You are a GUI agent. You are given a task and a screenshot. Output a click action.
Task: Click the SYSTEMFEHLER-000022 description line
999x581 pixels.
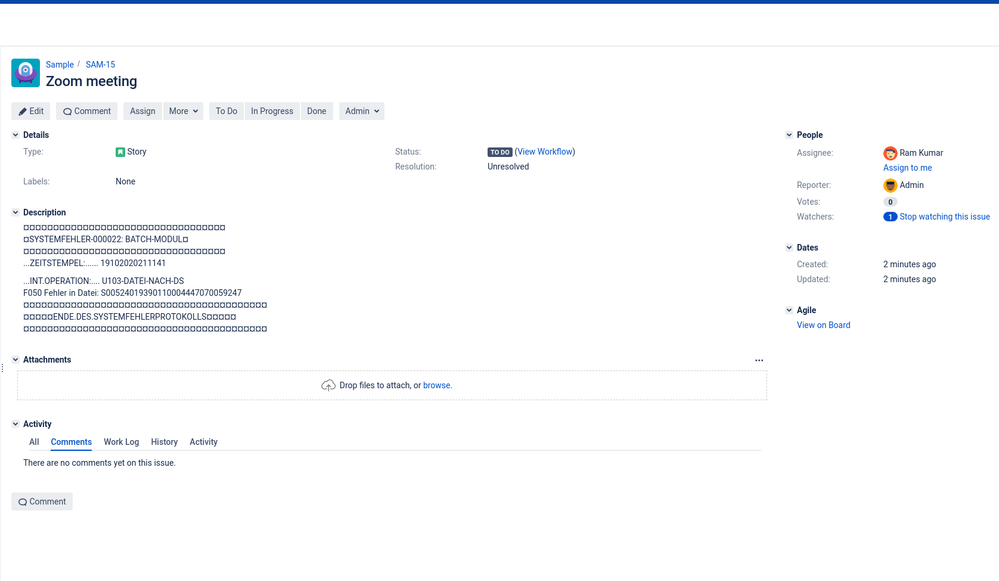click(x=106, y=240)
